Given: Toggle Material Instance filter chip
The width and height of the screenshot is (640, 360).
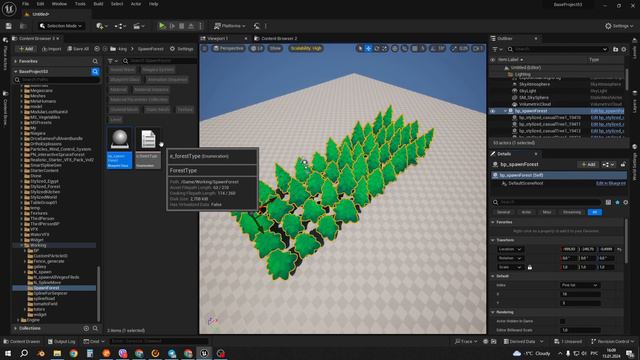Looking at the screenshot, I should coord(151,89).
